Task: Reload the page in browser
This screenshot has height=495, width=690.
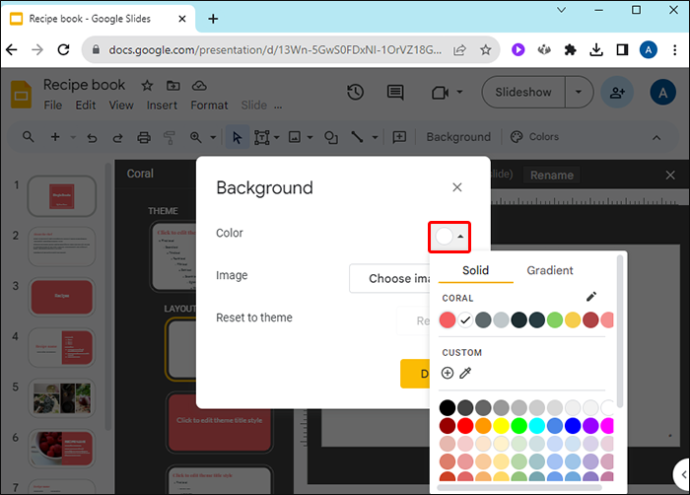Action: (x=64, y=50)
